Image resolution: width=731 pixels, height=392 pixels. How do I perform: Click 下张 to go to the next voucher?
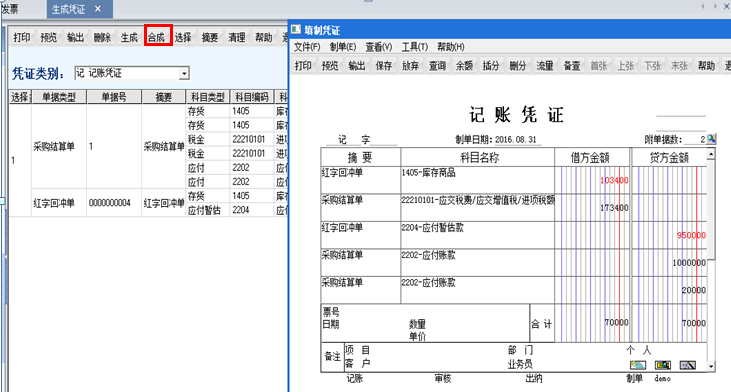652,66
